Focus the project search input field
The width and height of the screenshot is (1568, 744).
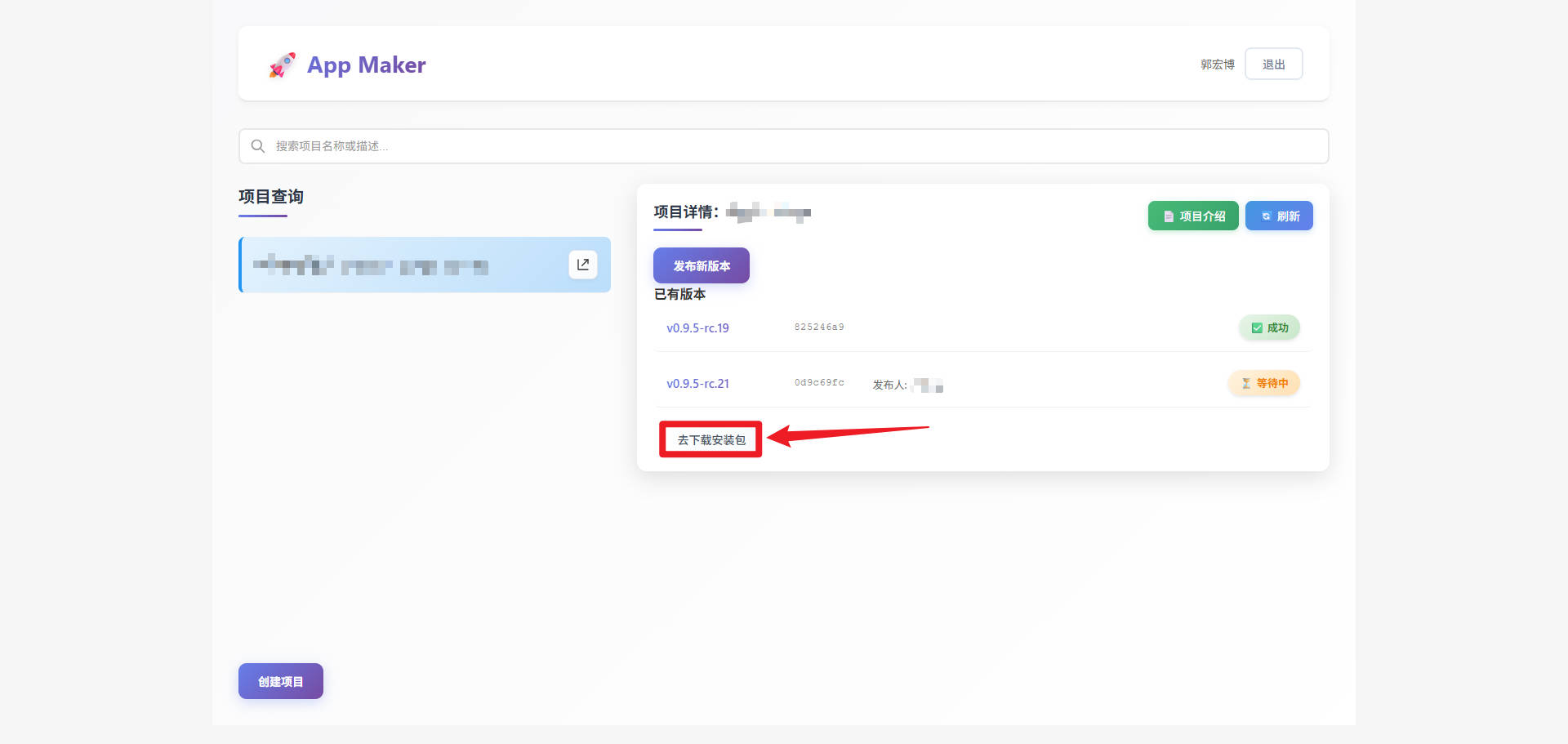point(784,146)
